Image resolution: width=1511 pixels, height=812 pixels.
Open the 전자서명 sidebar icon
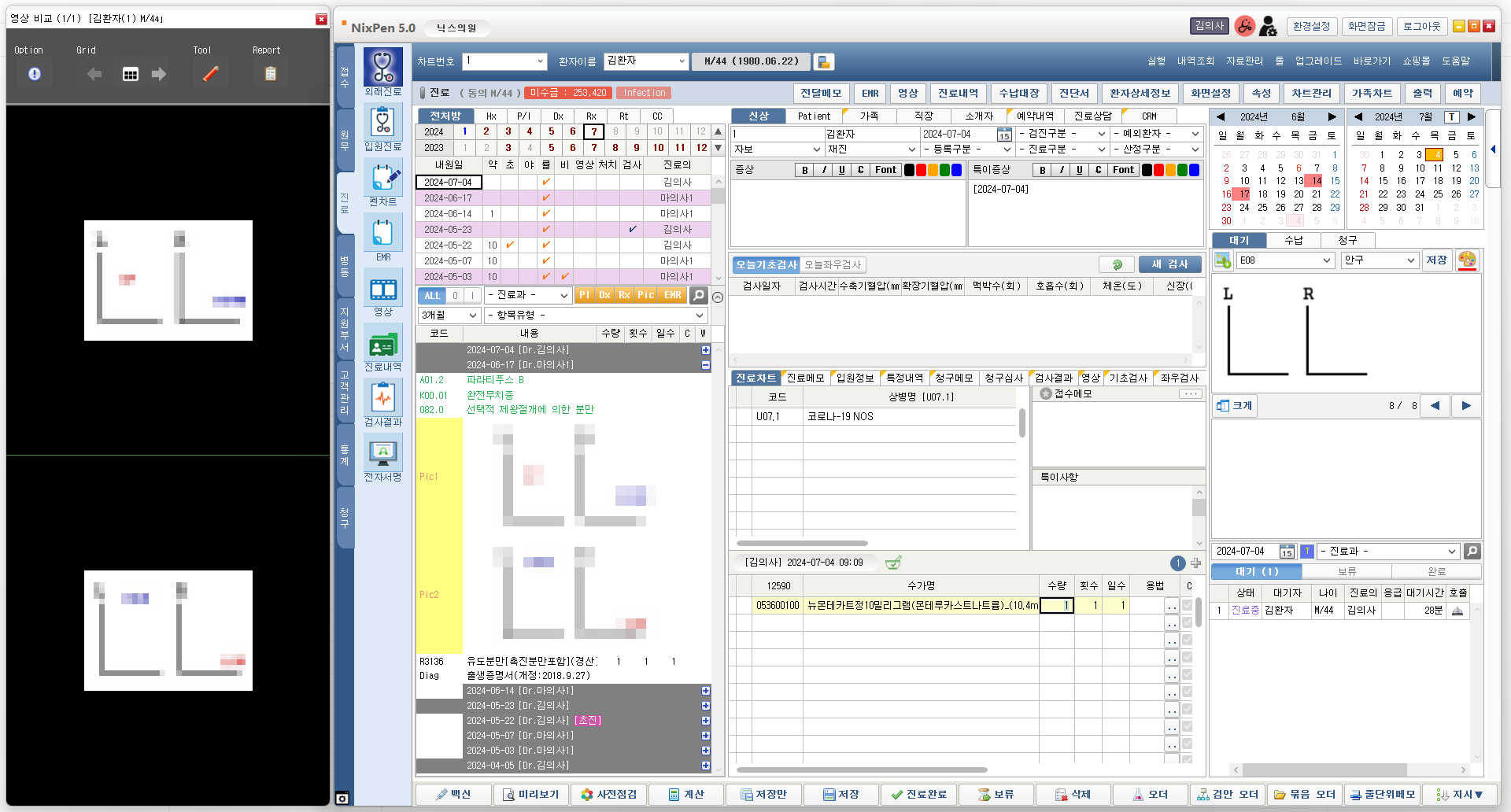tap(382, 453)
